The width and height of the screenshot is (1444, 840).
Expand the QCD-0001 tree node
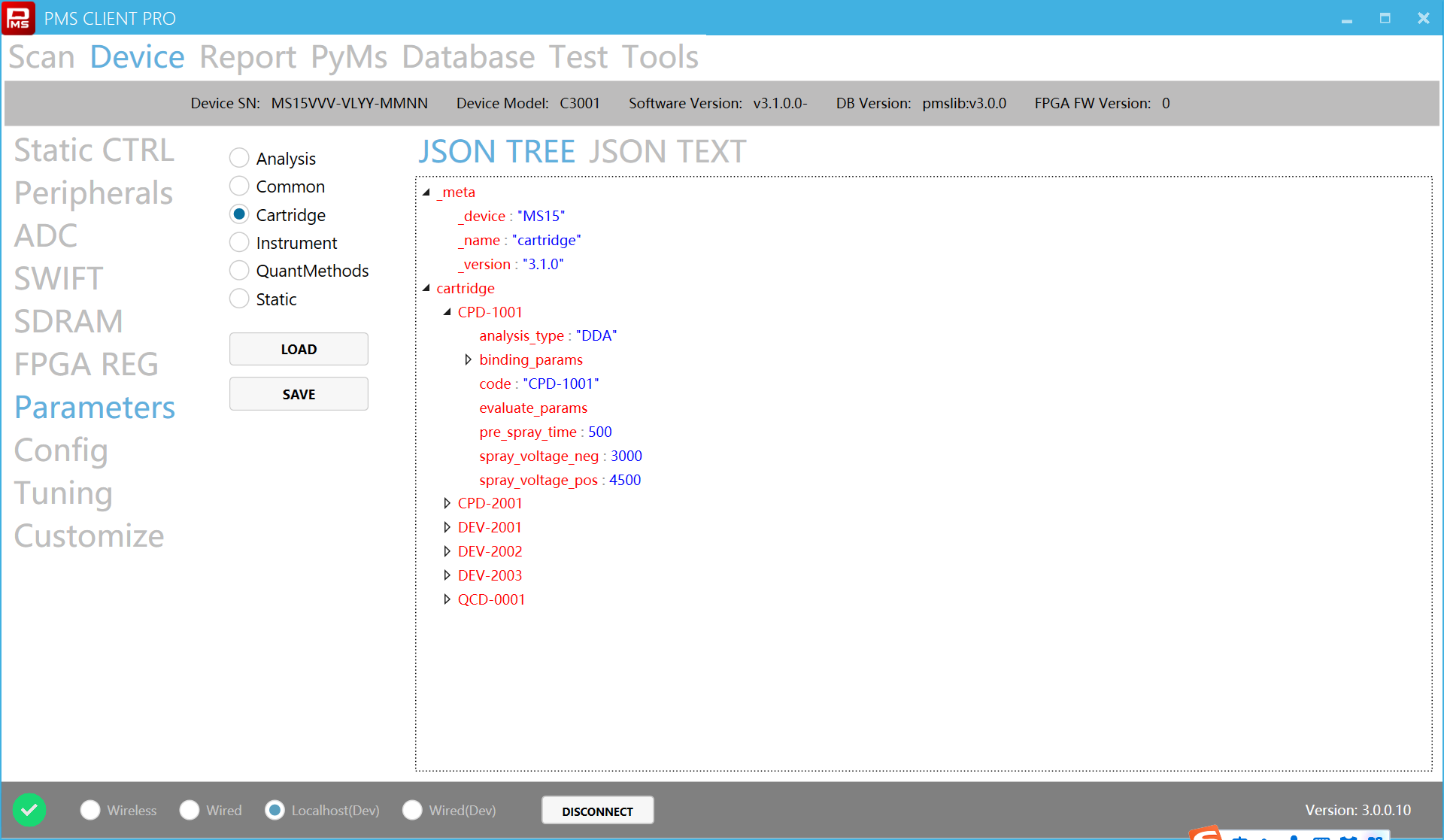(x=447, y=599)
